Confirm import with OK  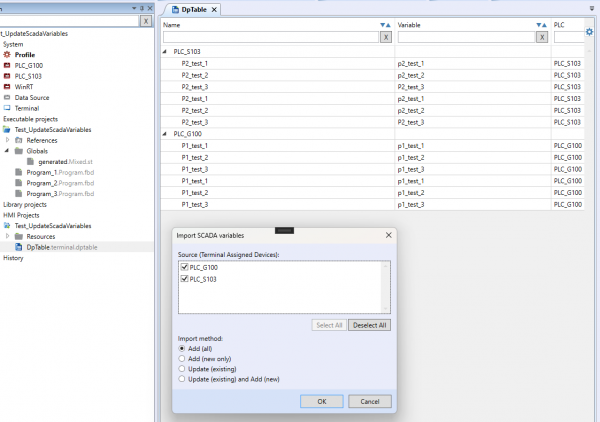pos(322,401)
